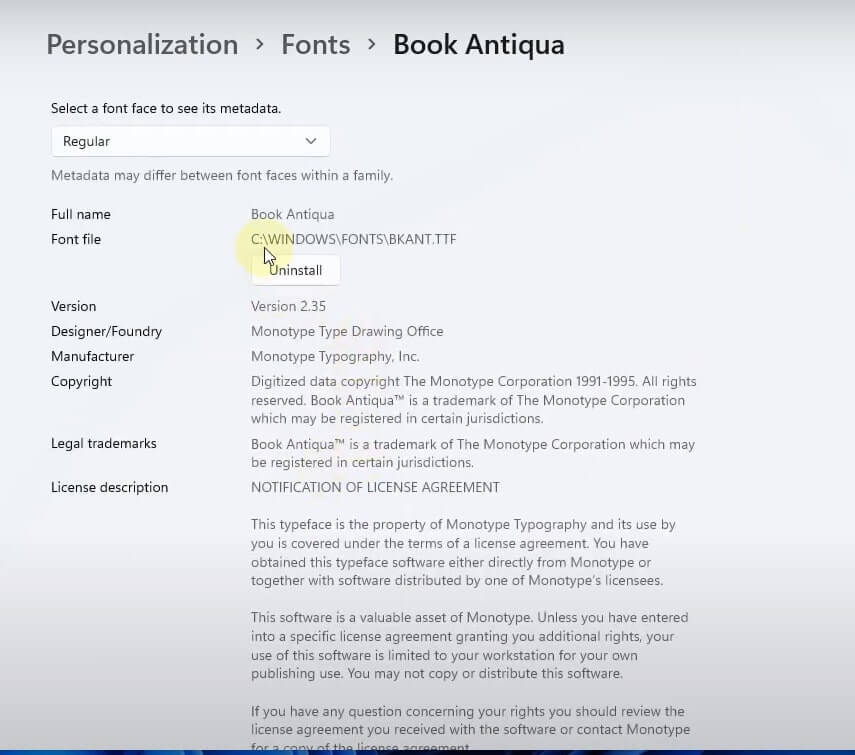Image resolution: width=855 pixels, height=755 pixels.
Task: Click the 'Select a font face' instruction label
Action: 166,108
